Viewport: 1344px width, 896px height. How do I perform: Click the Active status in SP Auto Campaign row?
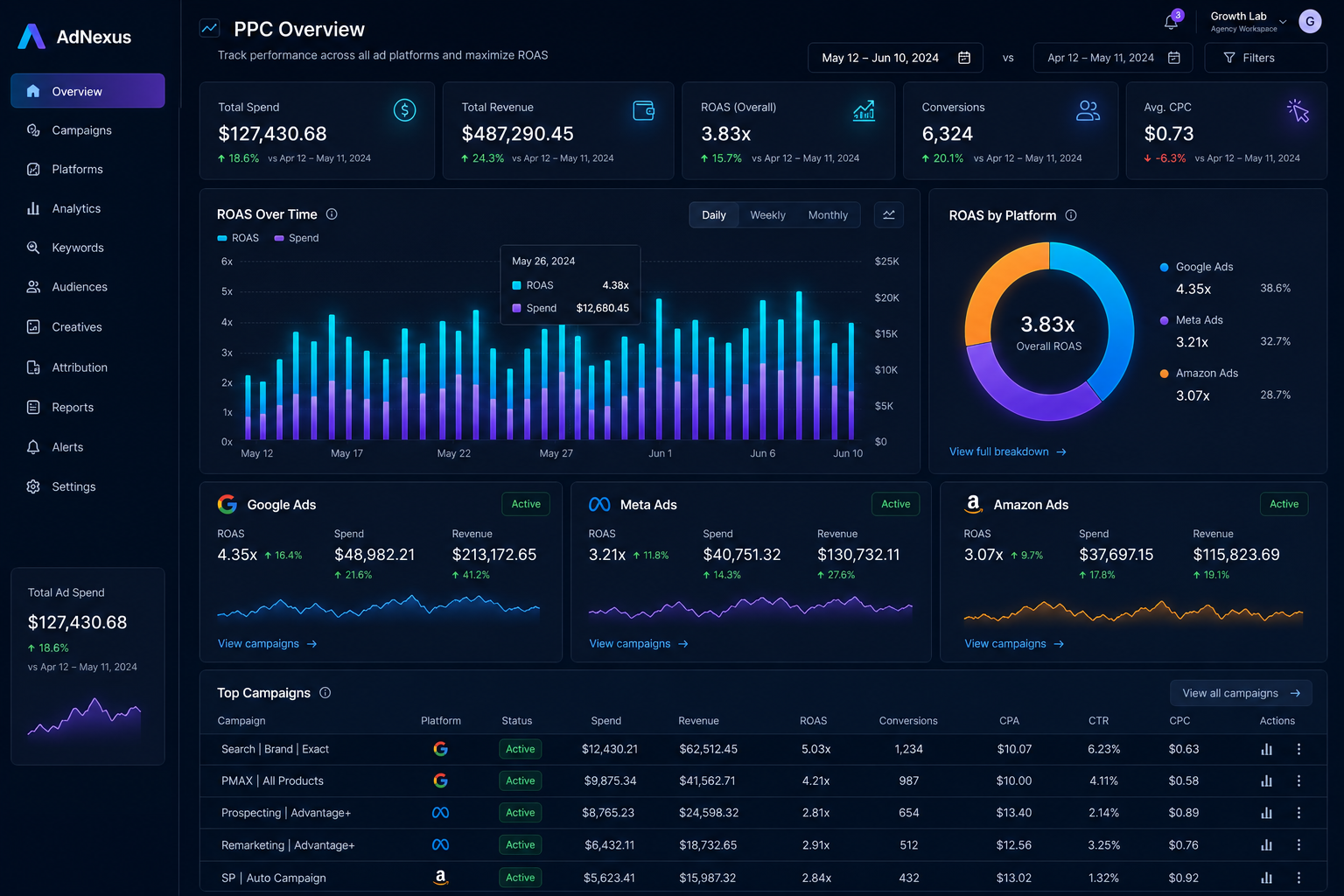click(x=520, y=878)
